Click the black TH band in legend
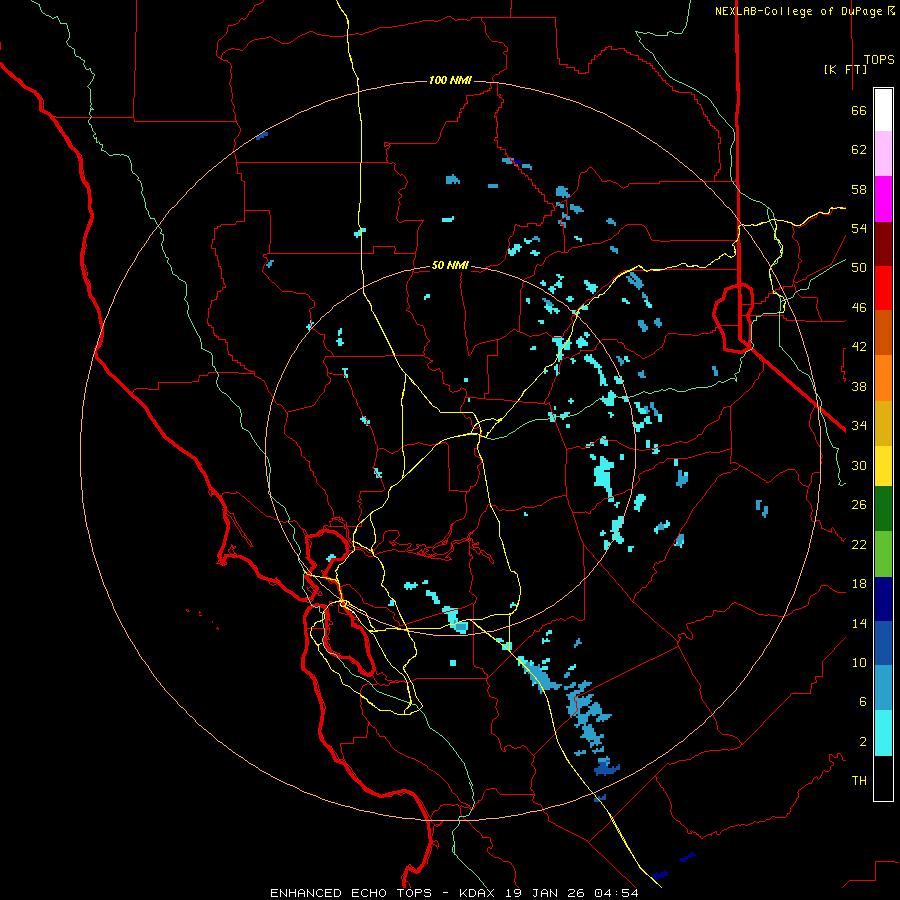Screen dimensions: 900x900 (x=883, y=778)
